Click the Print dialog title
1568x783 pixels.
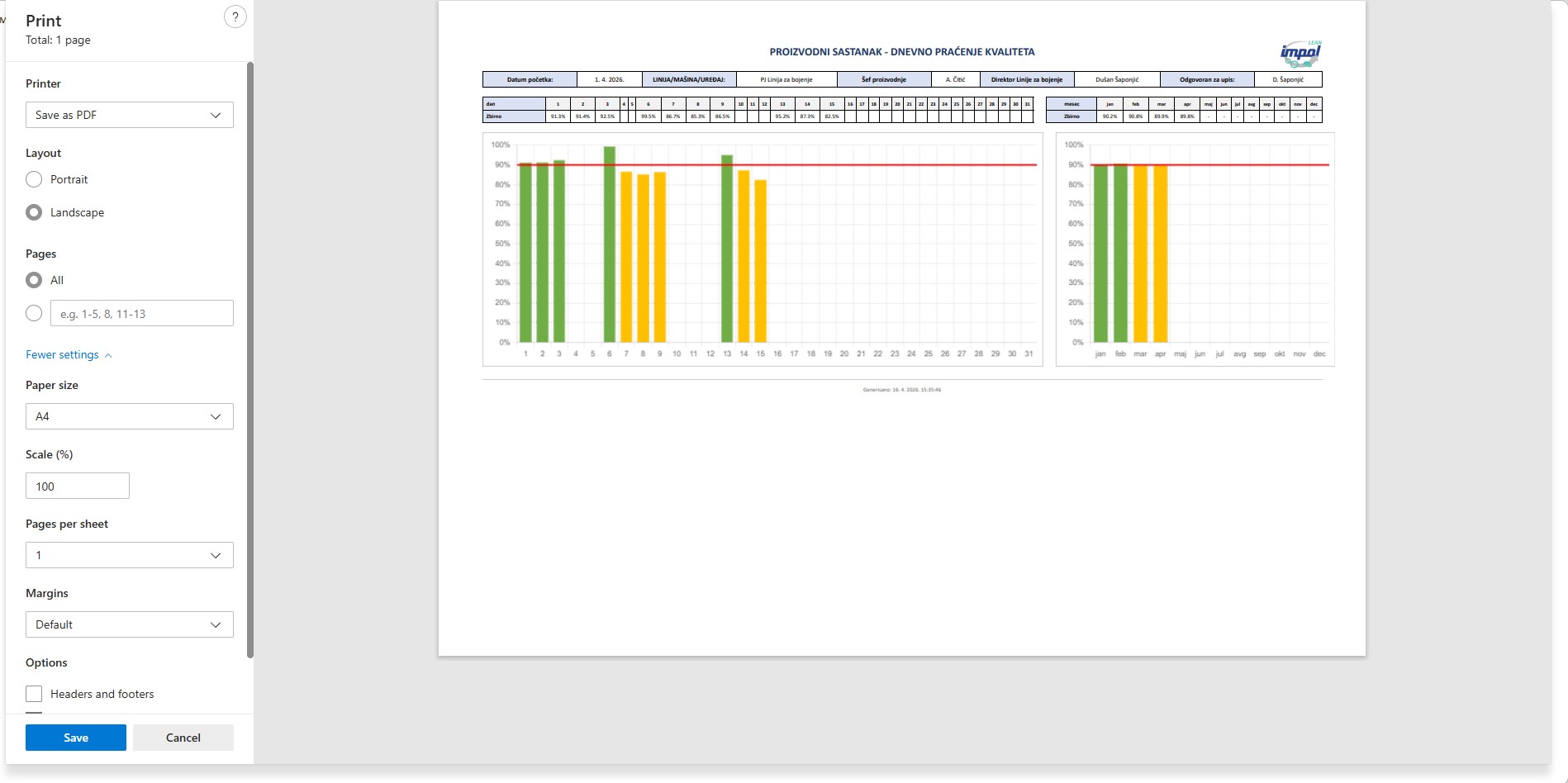tap(44, 21)
